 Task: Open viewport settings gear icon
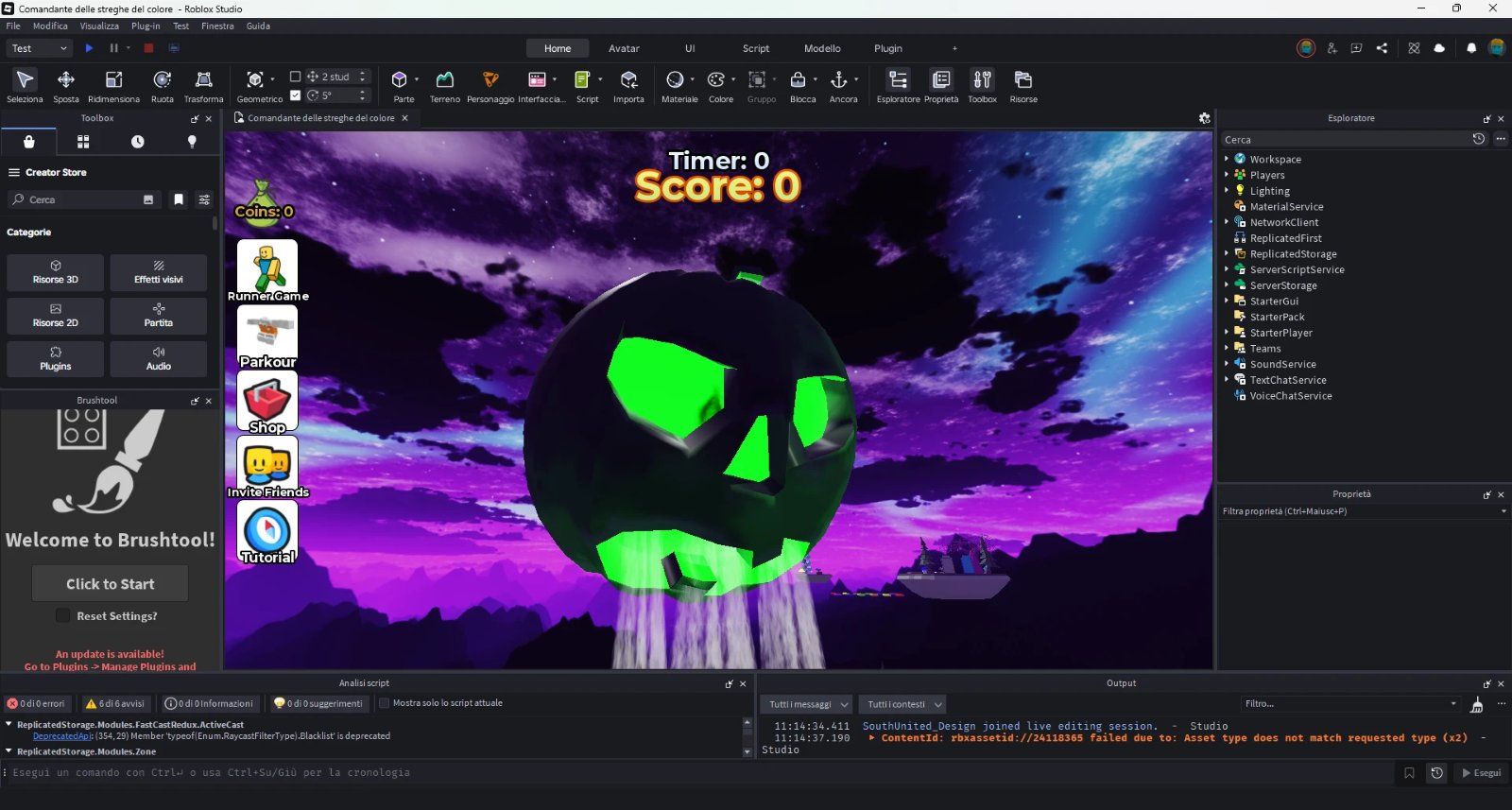(x=1204, y=118)
